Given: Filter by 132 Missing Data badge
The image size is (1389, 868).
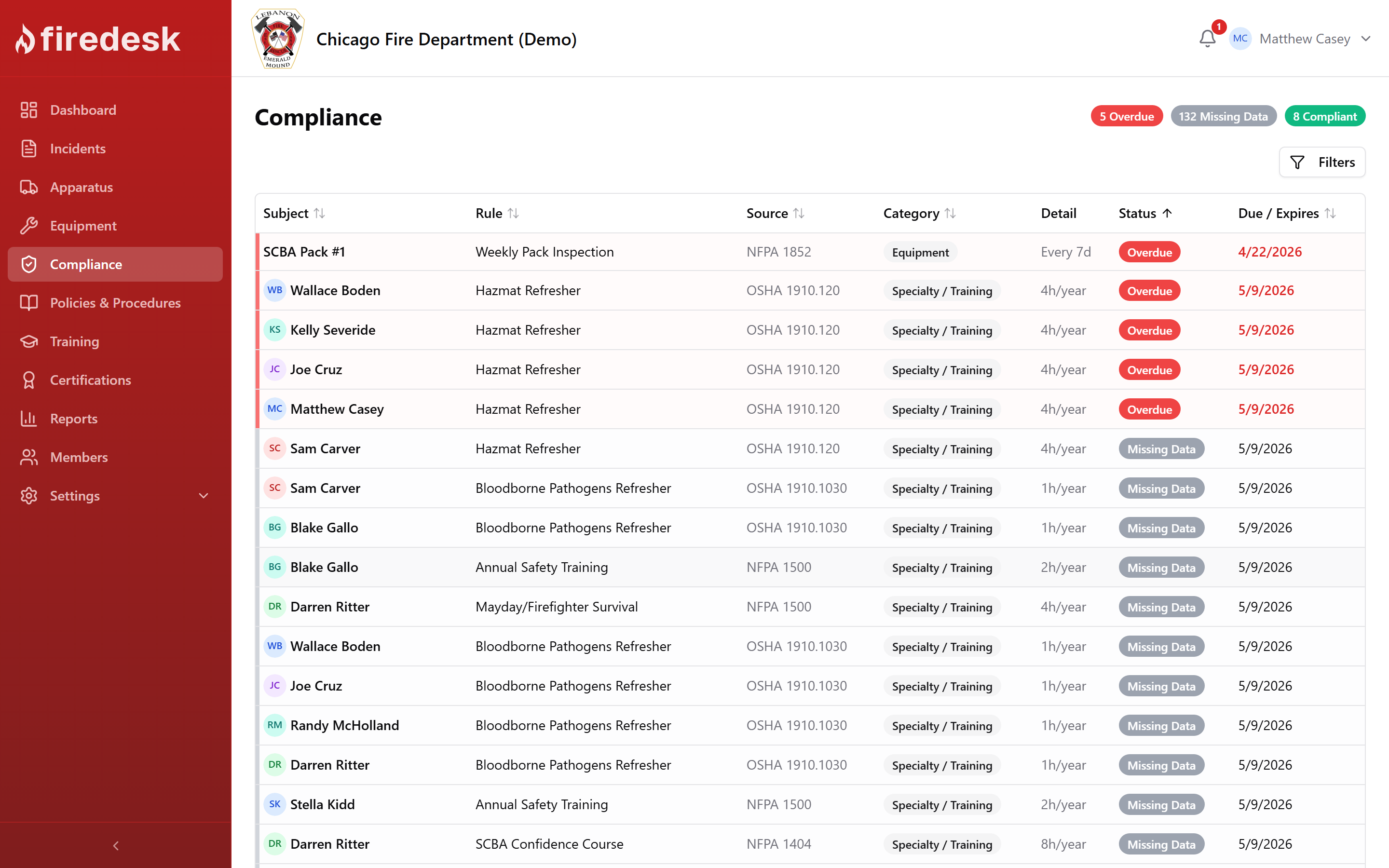Looking at the screenshot, I should tap(1223, 116).
